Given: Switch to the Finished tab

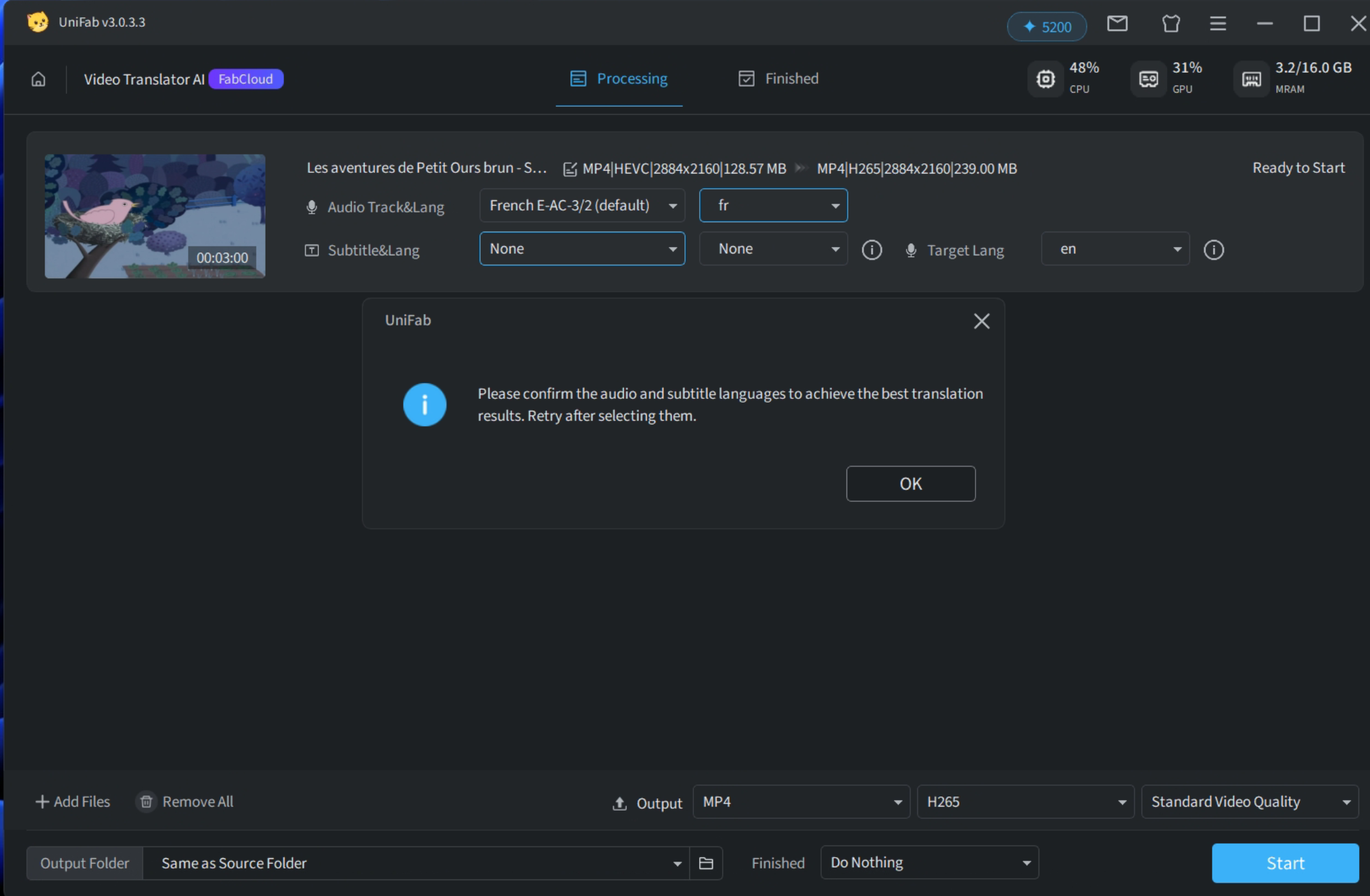Looking at the screenshot, I should (778, 78).
